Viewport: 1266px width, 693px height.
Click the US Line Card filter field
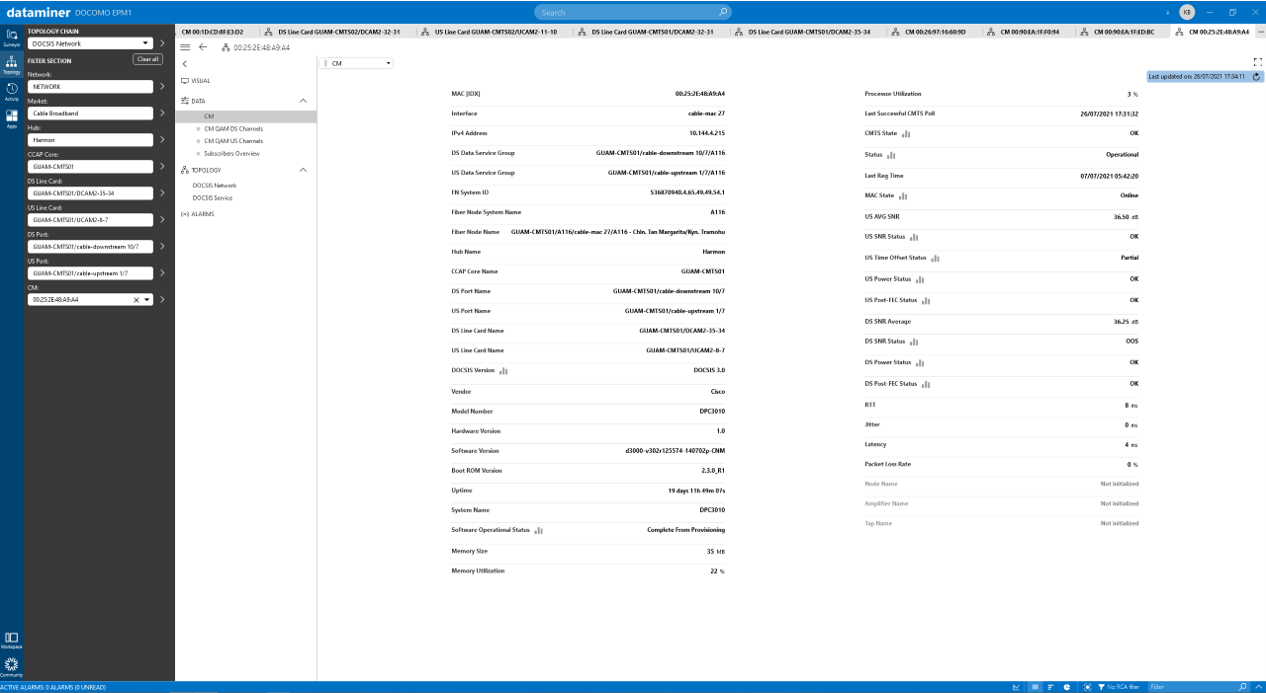(x=90, y=220)
